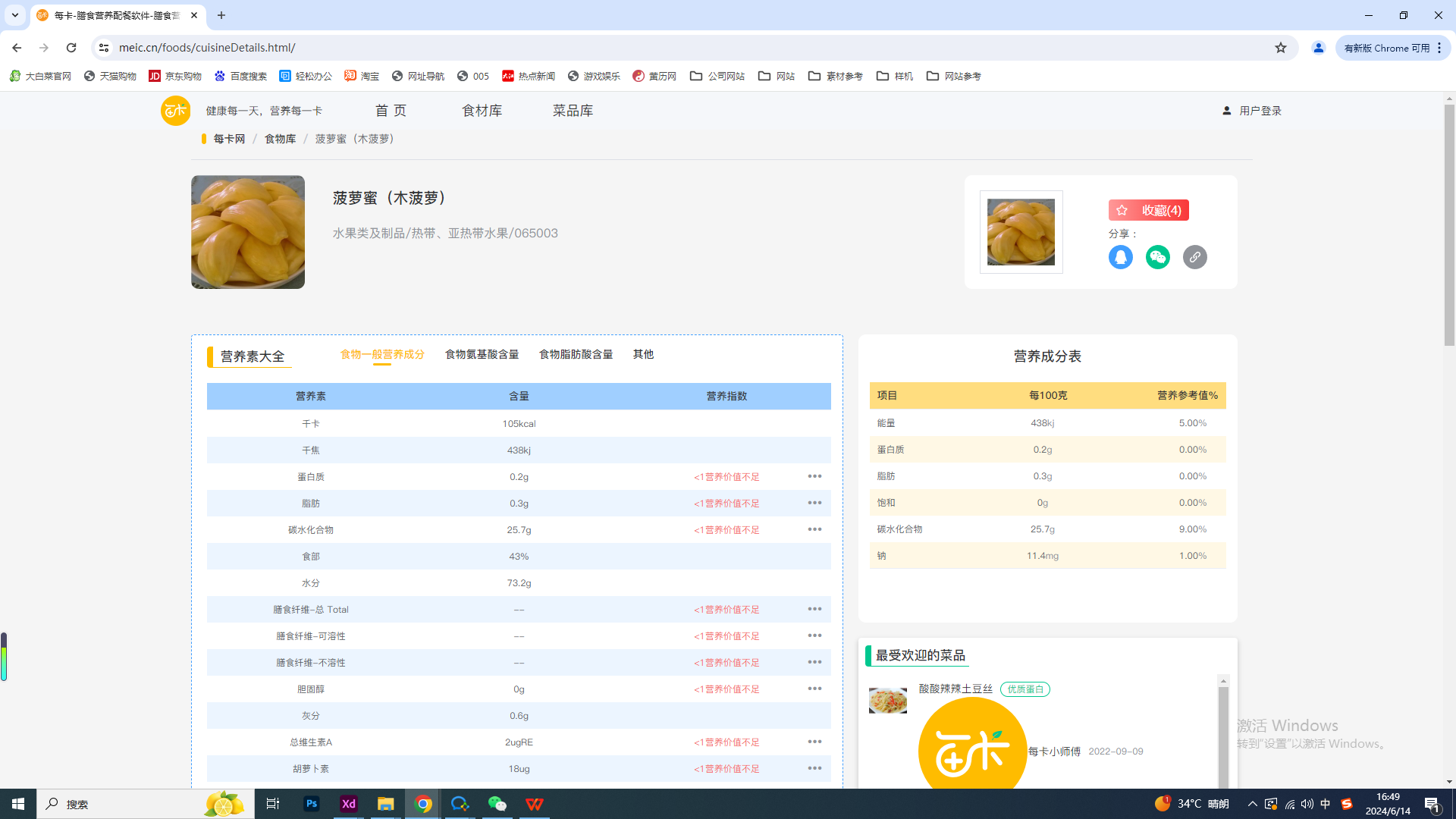1456x819 pixels.
Task: Reload the page
Action: (x=71, y=48)
